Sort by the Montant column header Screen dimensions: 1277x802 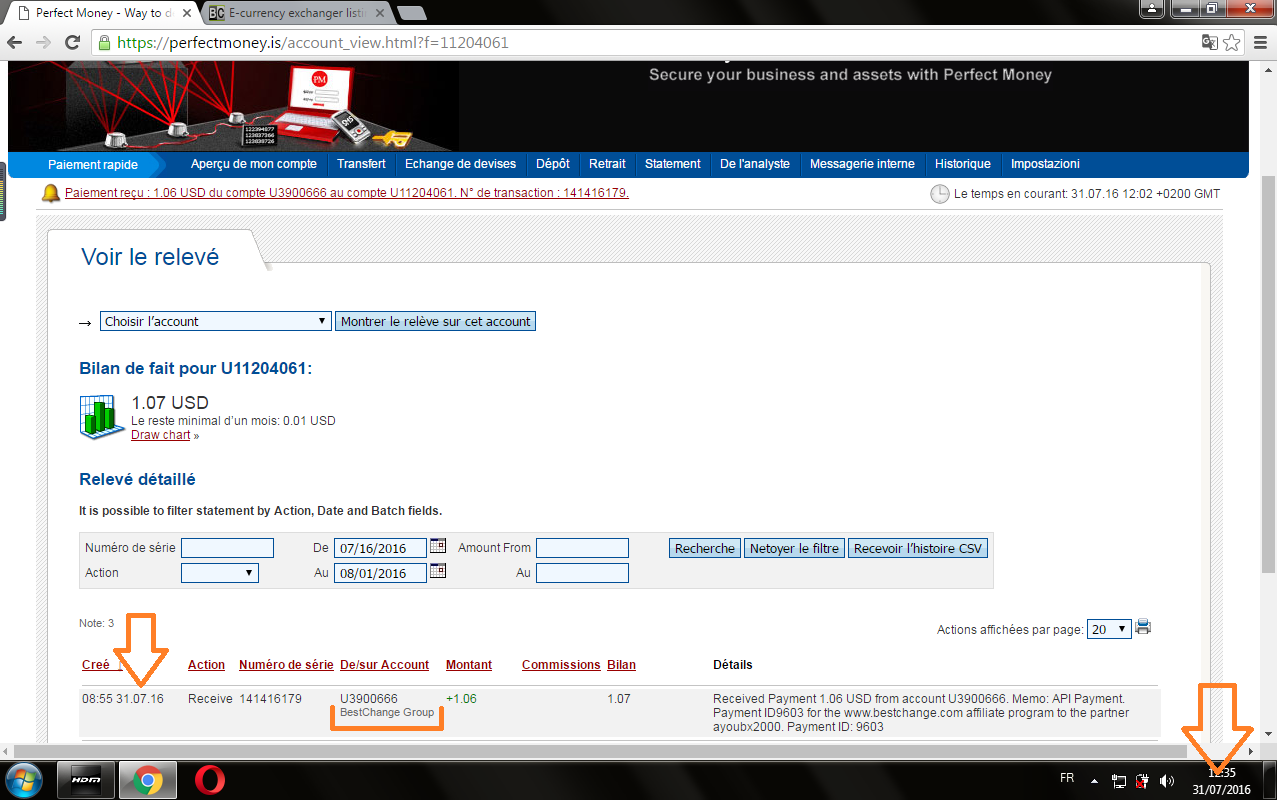point(469,665)
